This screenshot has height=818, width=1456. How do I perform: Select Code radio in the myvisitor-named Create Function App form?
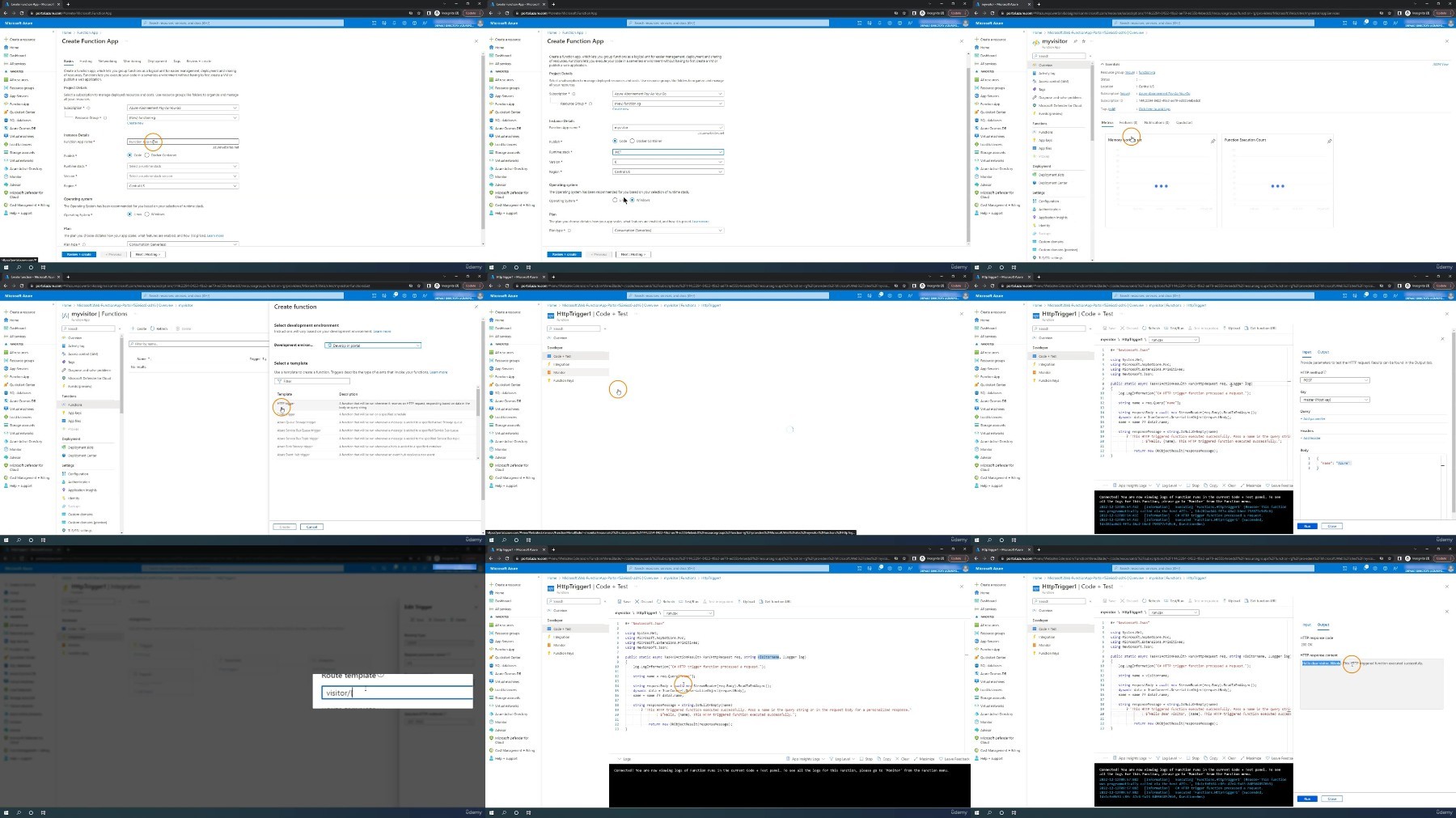click(x=615, y=141)
